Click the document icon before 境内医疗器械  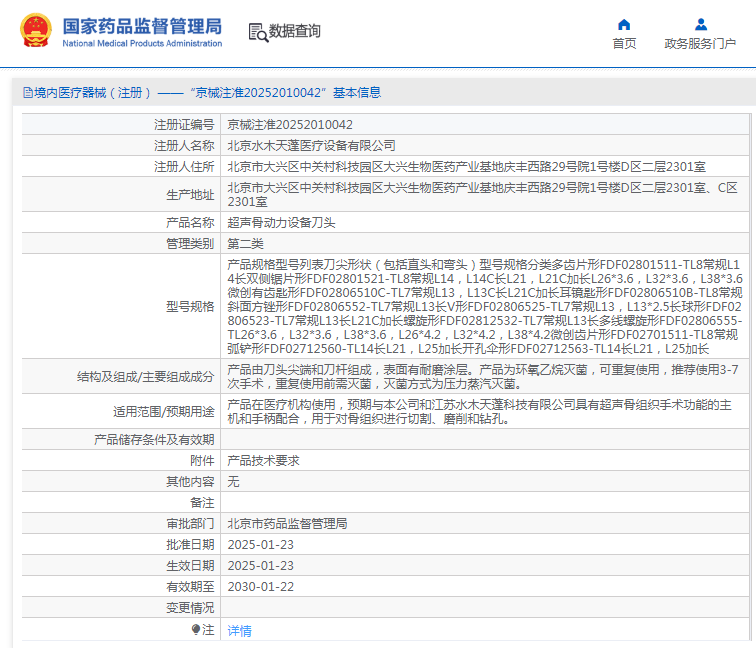click(27, 92)
